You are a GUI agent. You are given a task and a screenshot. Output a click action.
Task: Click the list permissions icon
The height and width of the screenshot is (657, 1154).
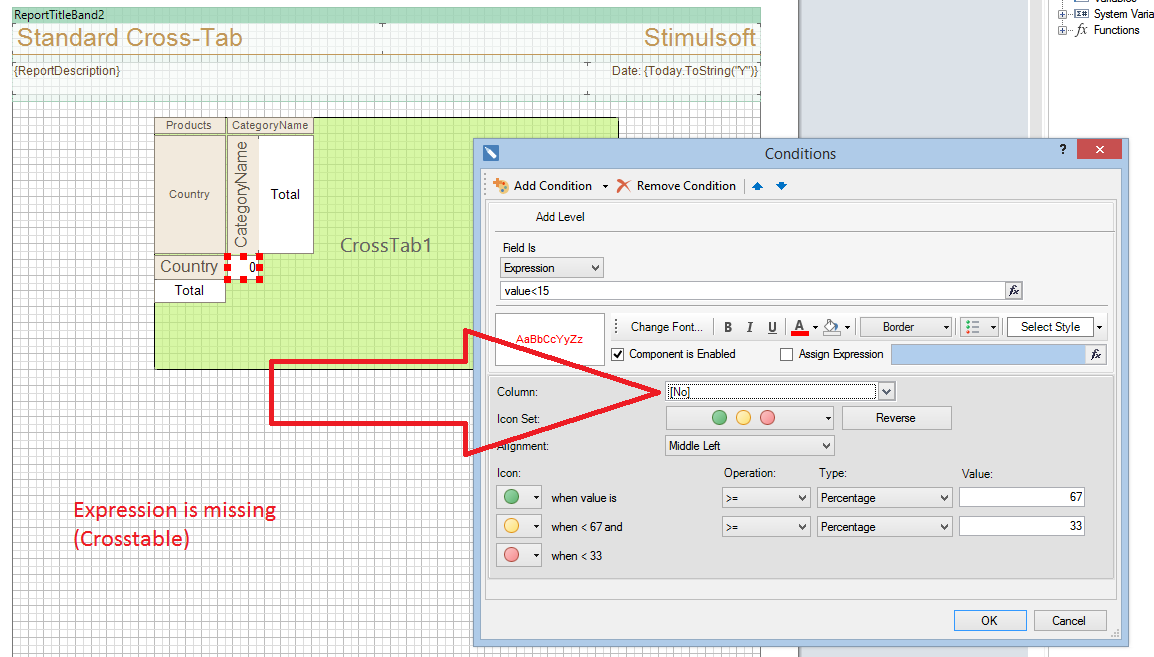(973, 327)
